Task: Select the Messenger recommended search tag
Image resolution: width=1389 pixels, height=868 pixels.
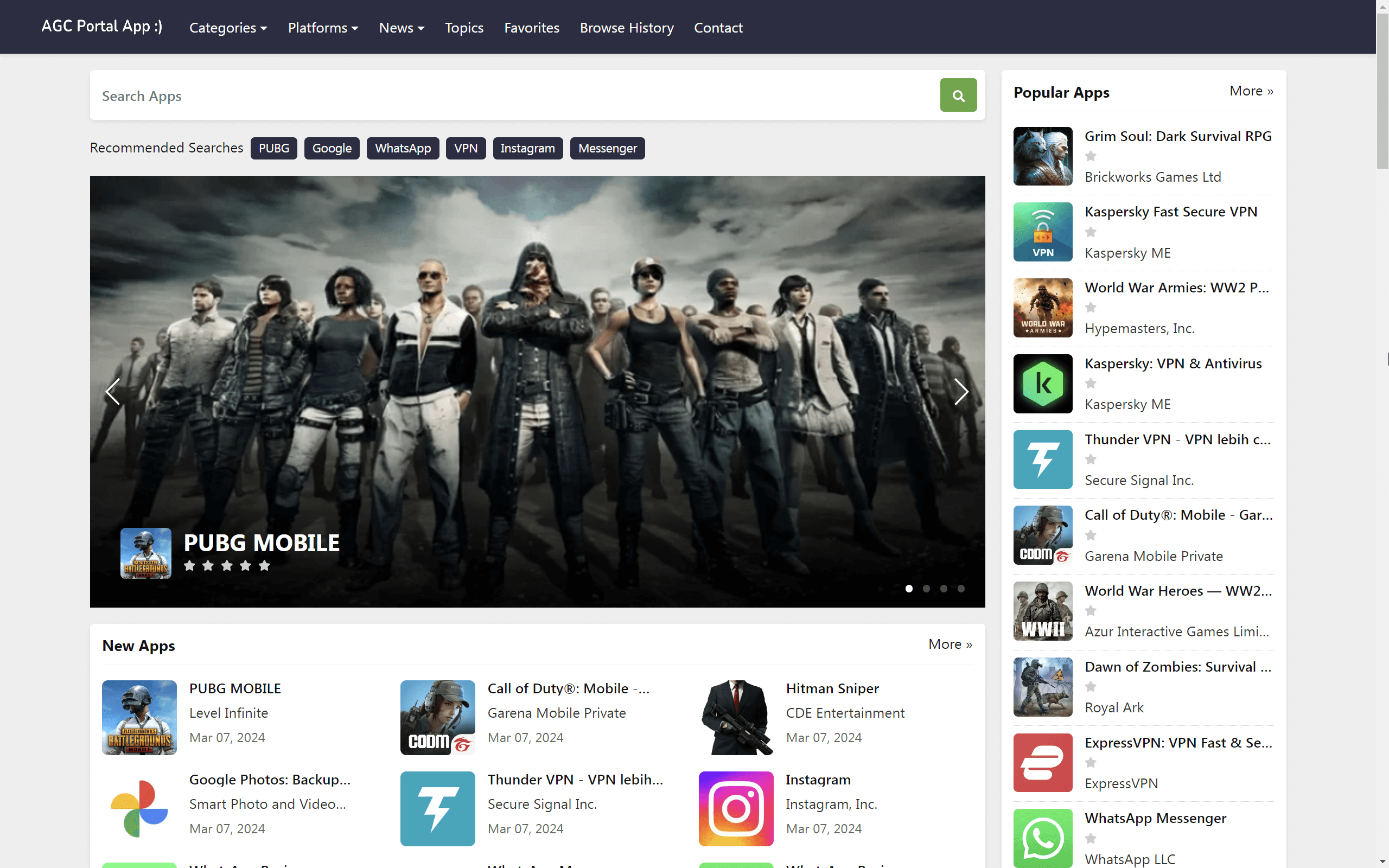Action: [607, 148]
